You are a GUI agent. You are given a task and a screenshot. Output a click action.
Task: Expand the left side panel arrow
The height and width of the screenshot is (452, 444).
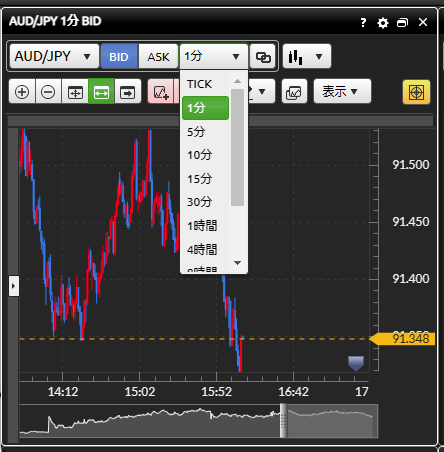14,286
